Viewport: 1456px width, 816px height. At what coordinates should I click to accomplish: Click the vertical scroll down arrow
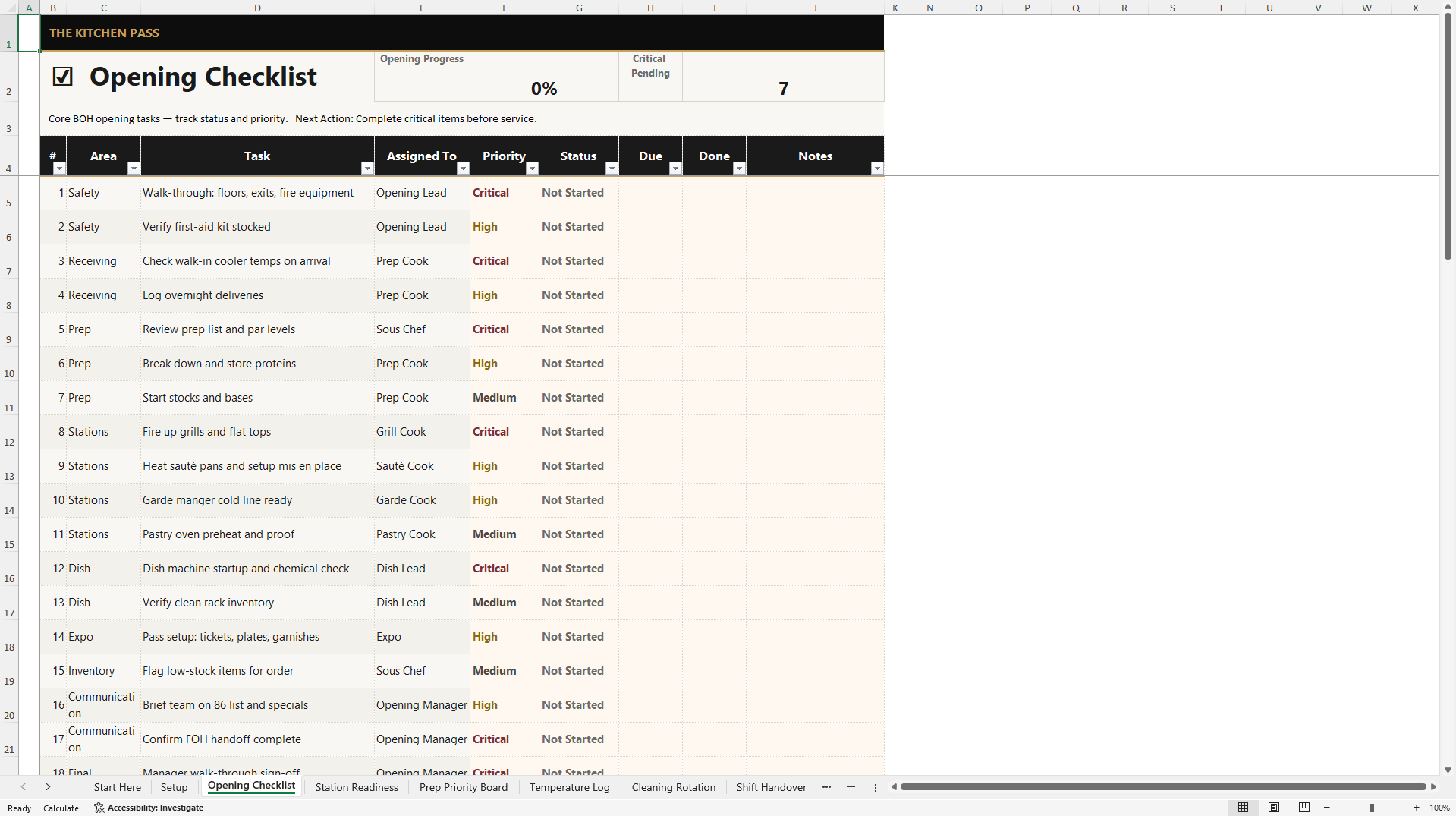1448,770
